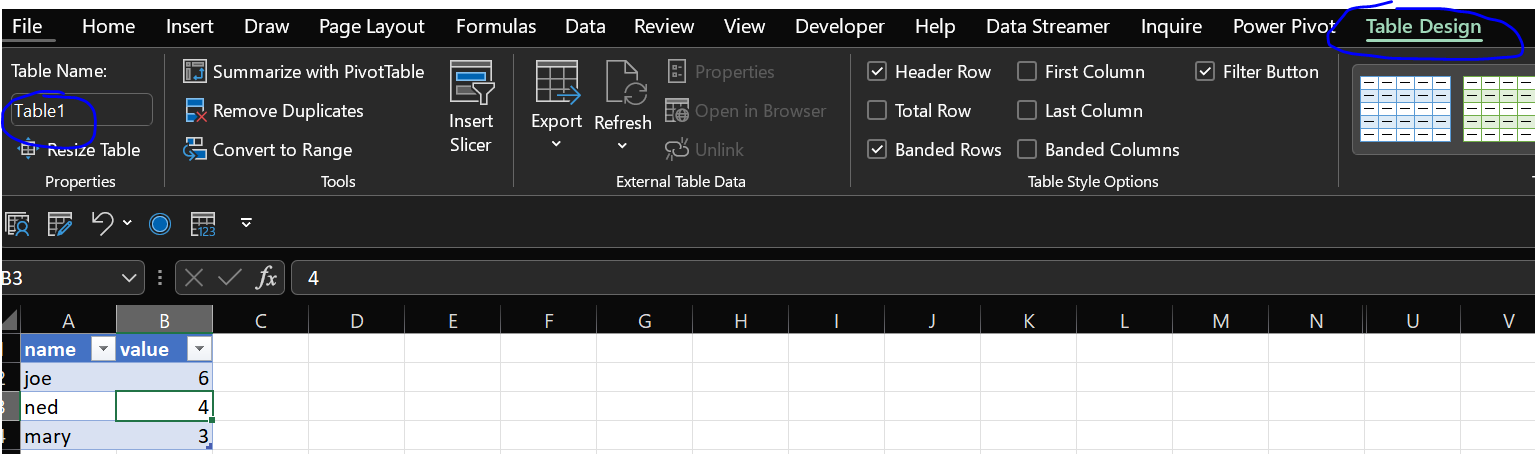This screenshot has height=454, width=1535.
Task: Open the Developer tab
Action: click(840, 27)
